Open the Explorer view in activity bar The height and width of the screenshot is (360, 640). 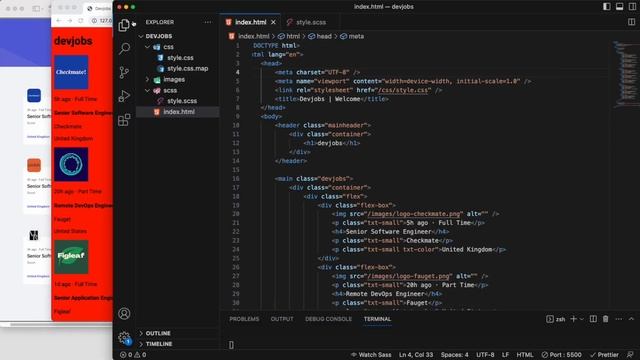[124, 25]
